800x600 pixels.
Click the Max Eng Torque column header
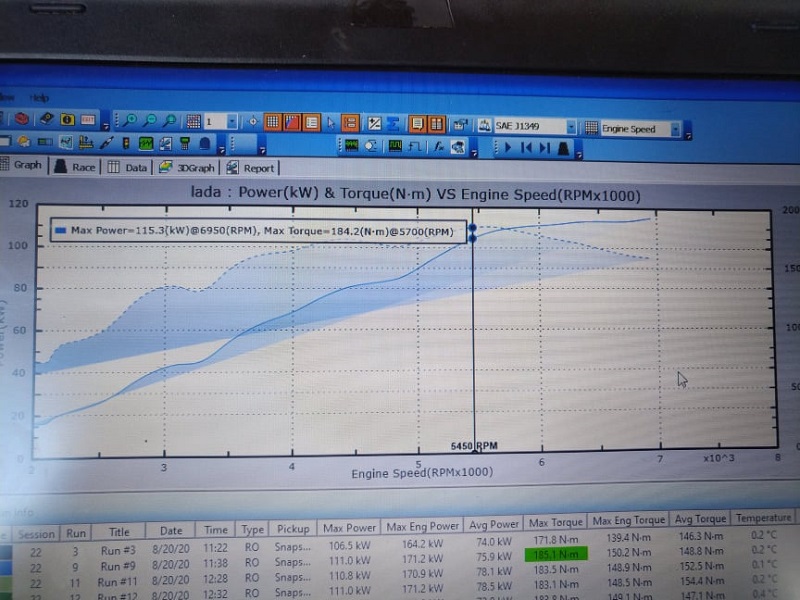(x=629, y=520)
